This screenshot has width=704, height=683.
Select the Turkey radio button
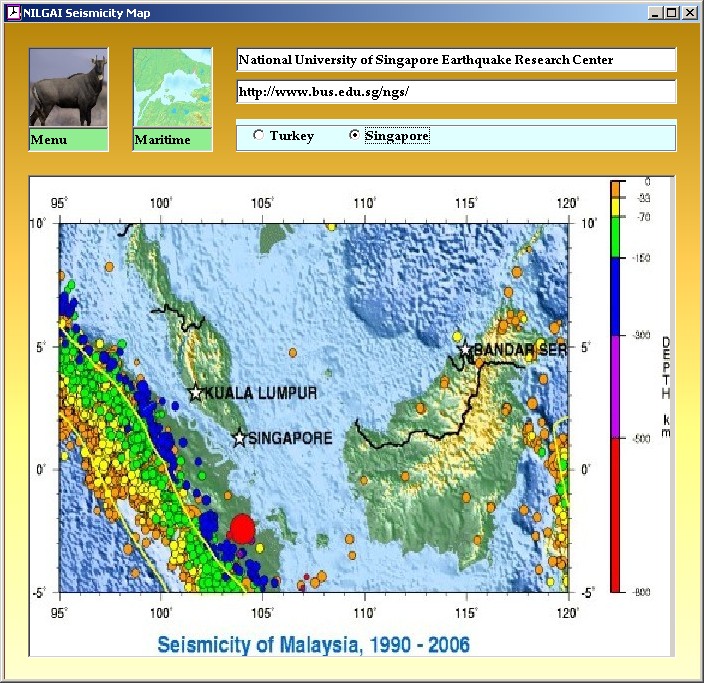pyautogui.click(x=259, y=136)
